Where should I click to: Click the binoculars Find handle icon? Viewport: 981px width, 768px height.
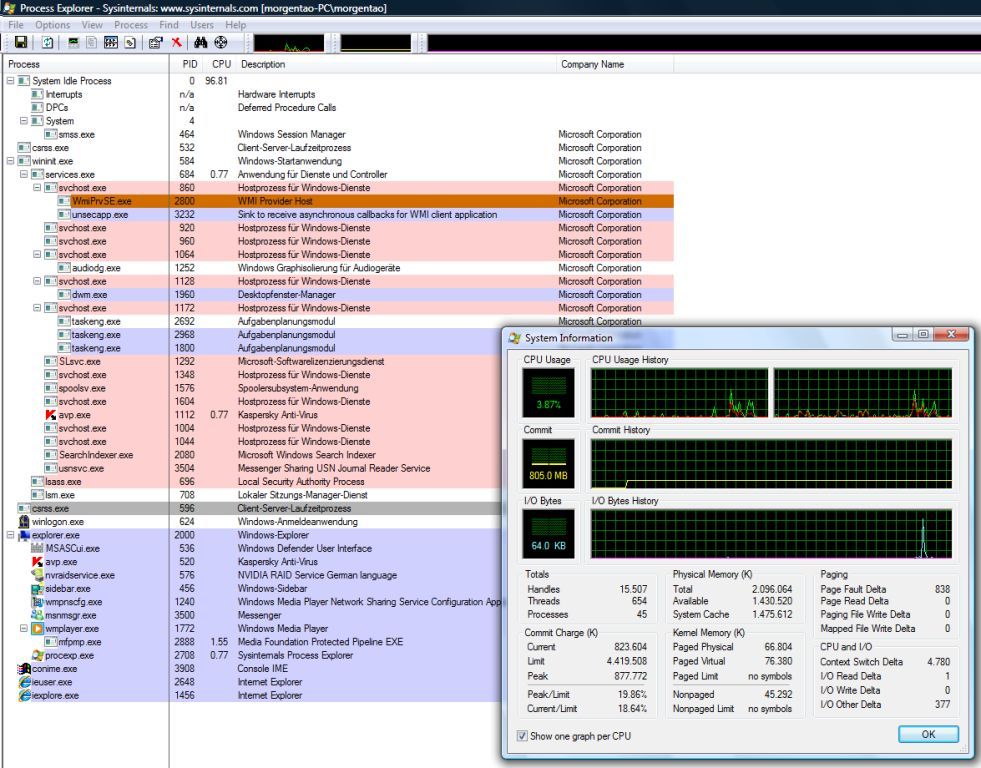coord(200,43)
